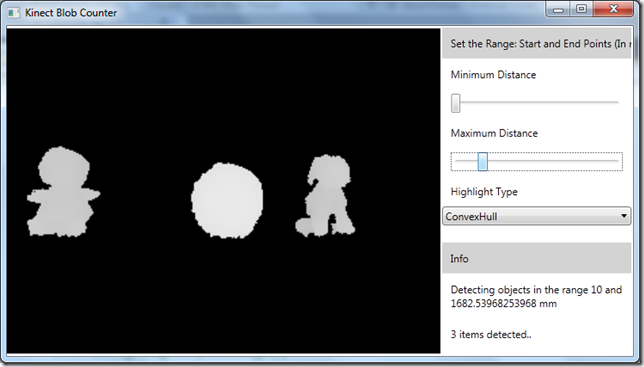
Task: Click the Highlight Type label
Action: (484, 192)
